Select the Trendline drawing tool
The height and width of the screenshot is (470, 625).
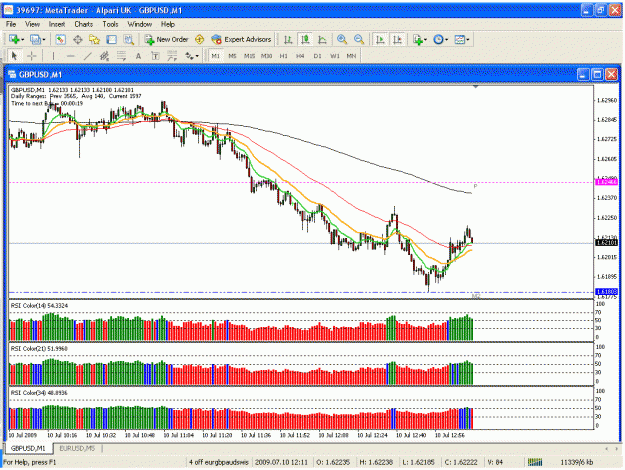click(88, 56)
